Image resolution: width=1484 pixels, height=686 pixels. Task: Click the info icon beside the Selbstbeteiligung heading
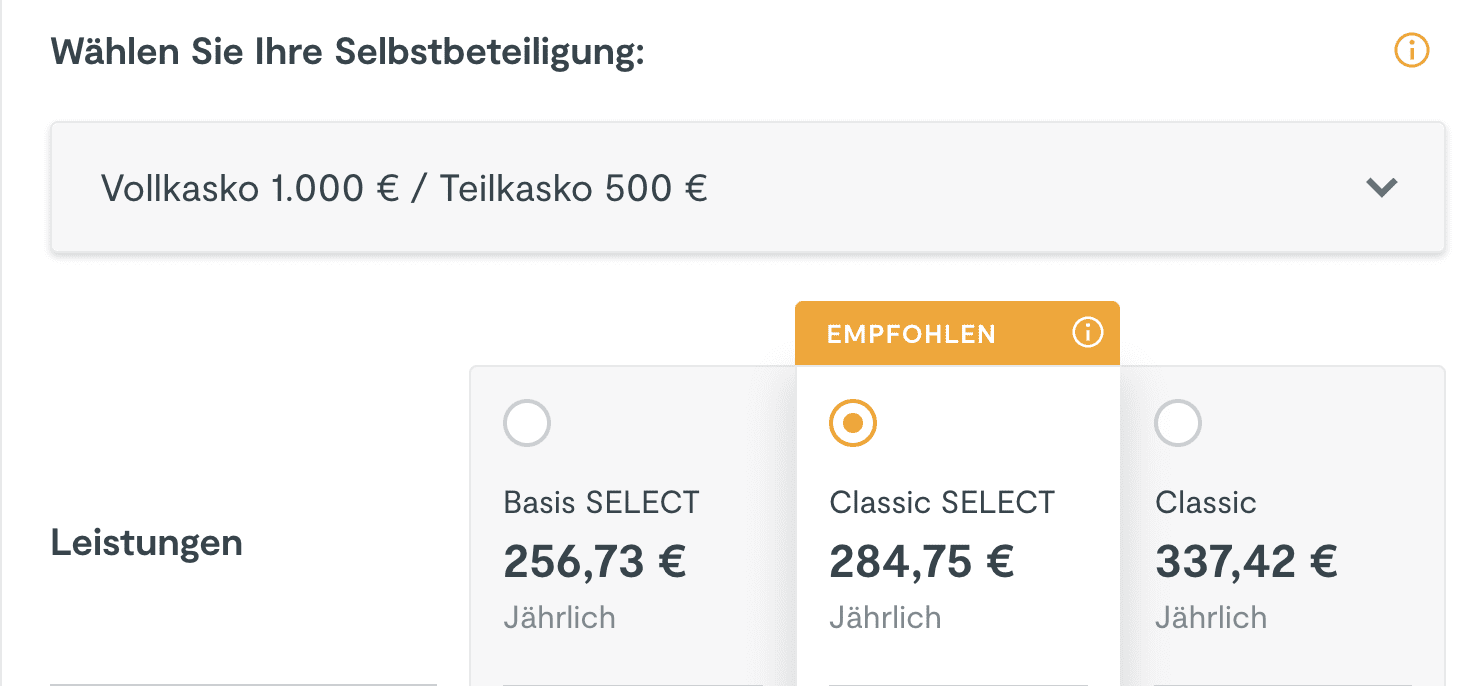pos(1412,50)
